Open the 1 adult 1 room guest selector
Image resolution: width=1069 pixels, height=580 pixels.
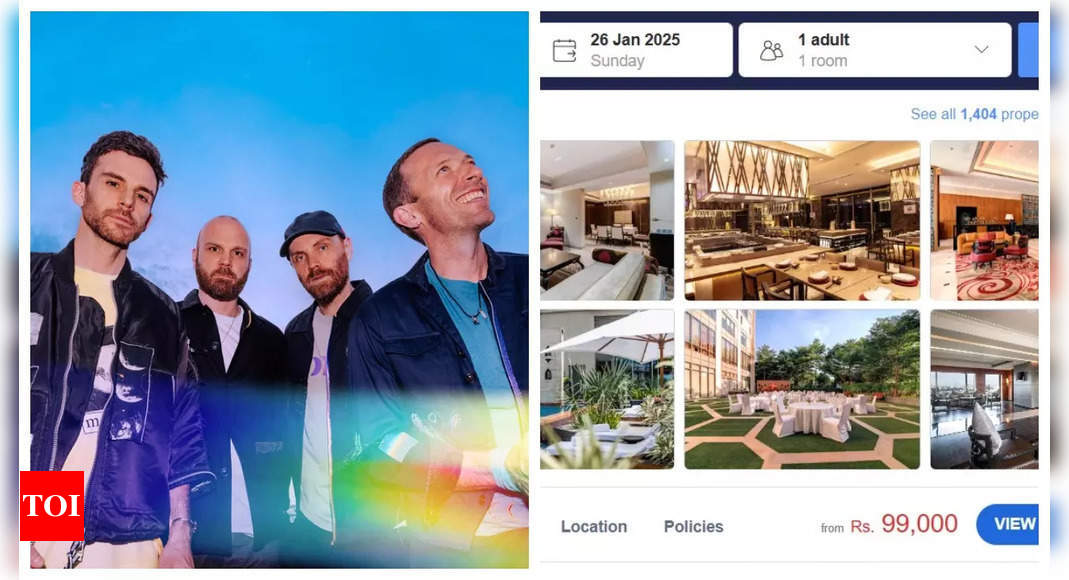[875, 50]
